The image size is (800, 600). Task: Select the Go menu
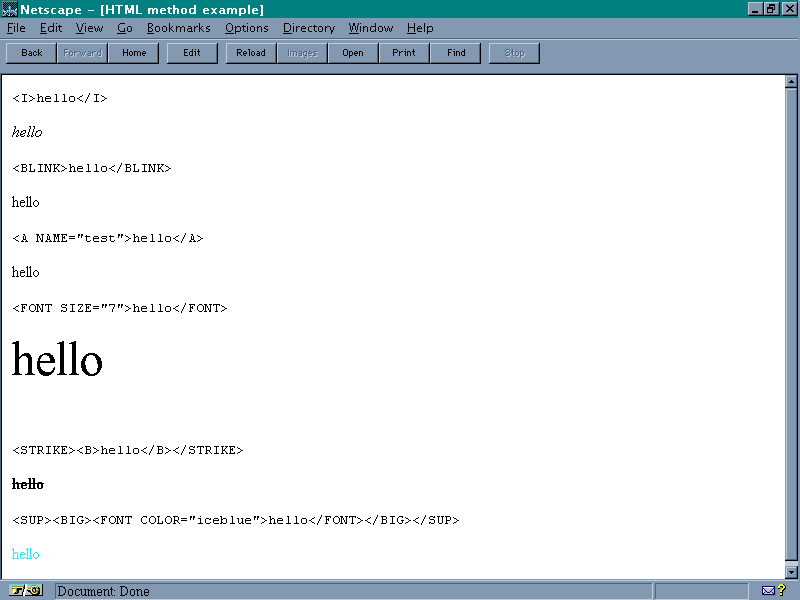click(x=125, y=28)
